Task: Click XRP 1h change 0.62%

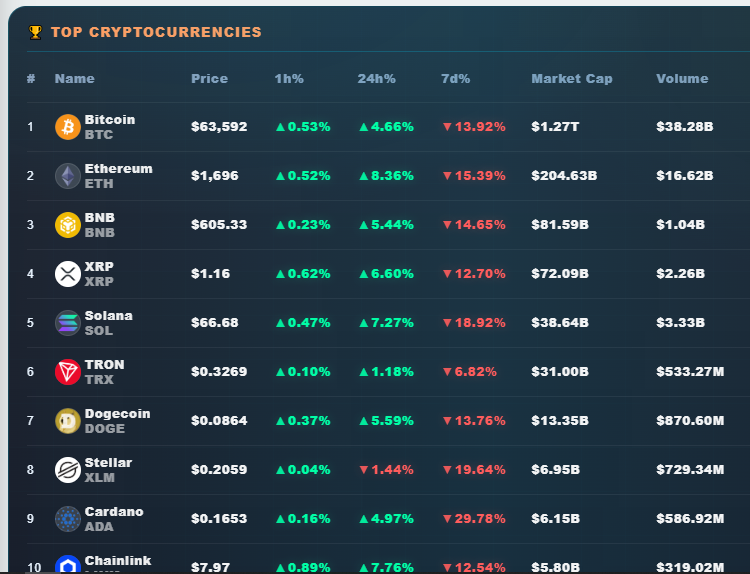Action: (x=303, y=274)
